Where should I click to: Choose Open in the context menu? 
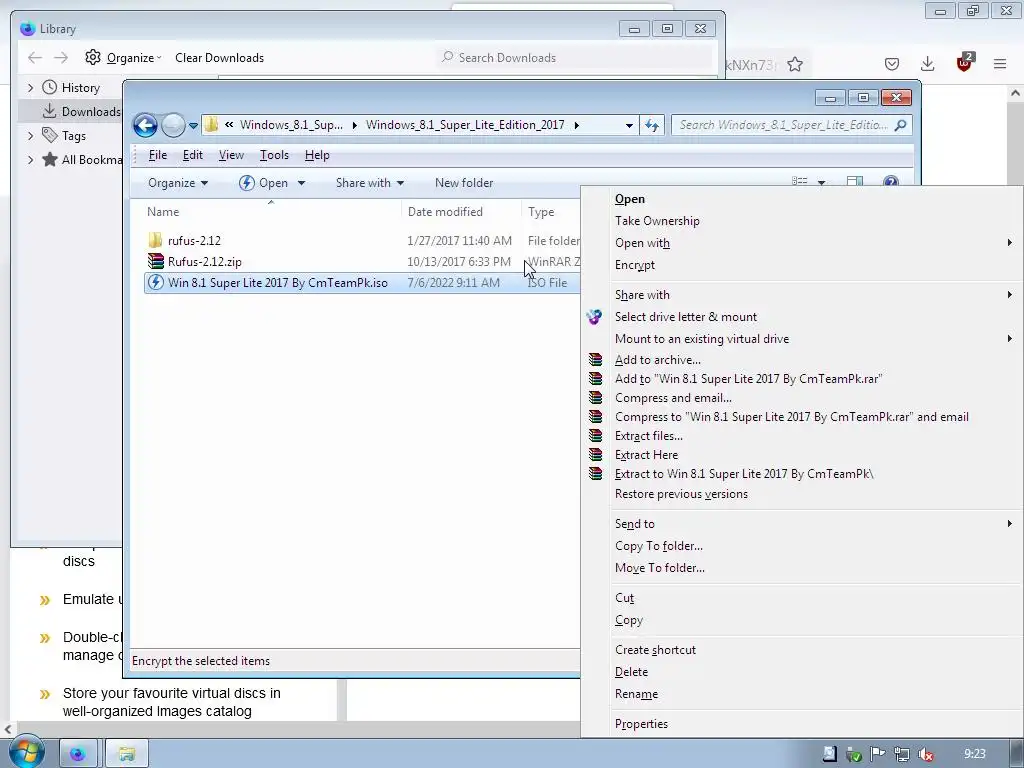[x=630, y=199]
